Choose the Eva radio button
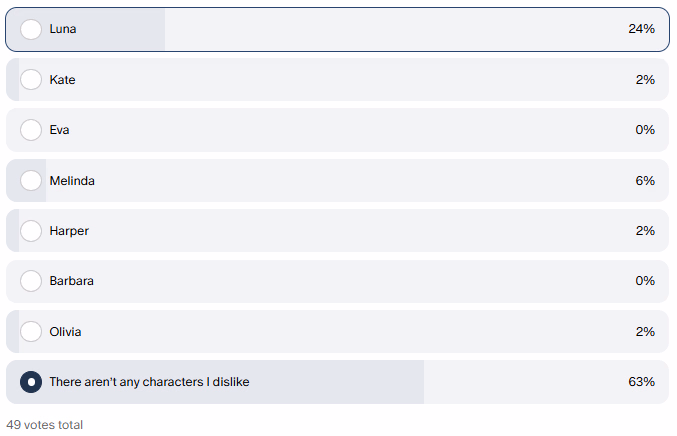Screen dimensions: 677x436 click(31, 130)
